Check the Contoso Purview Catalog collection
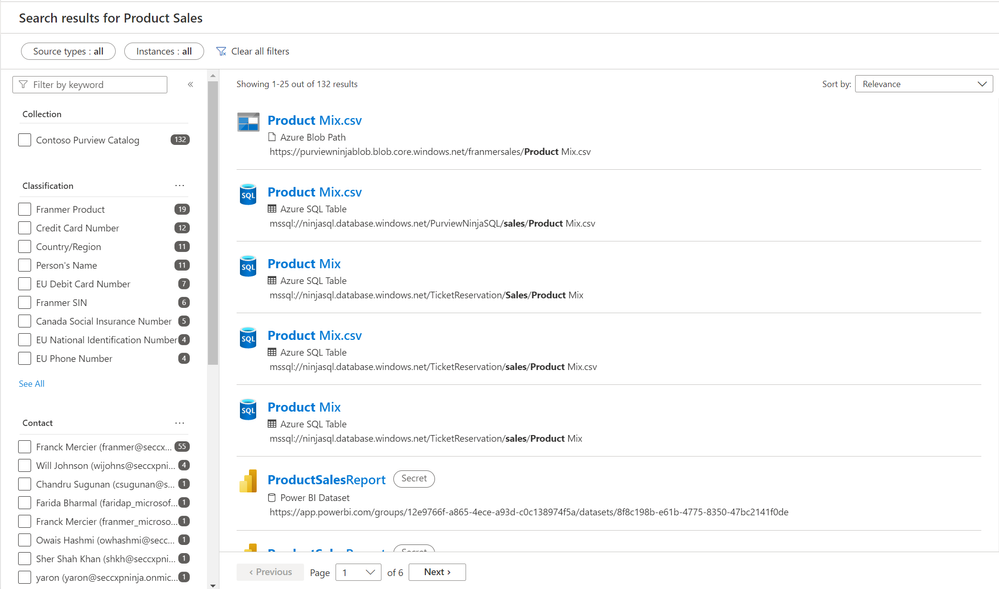This screenshot has height=589, width=999. pos(25,140)
